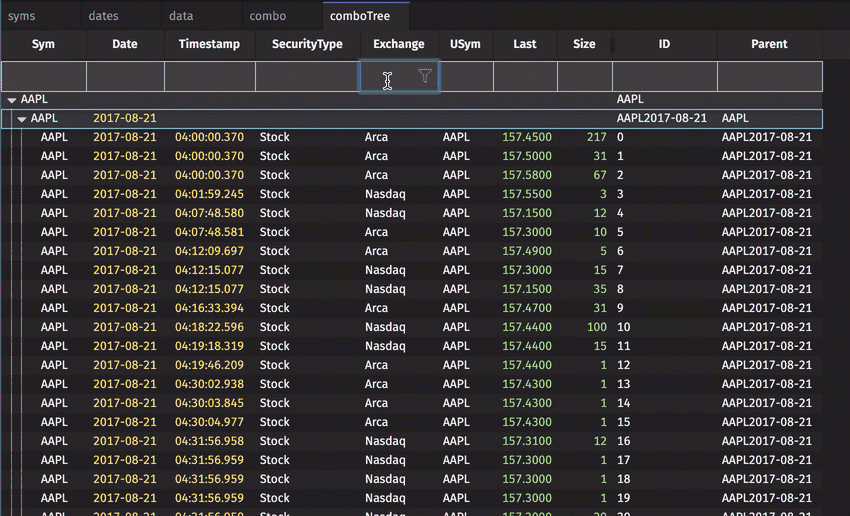Click the filter funnel icon in Exchange column
The height and width of the screenshot is (516, 850).
pos(425,76)
